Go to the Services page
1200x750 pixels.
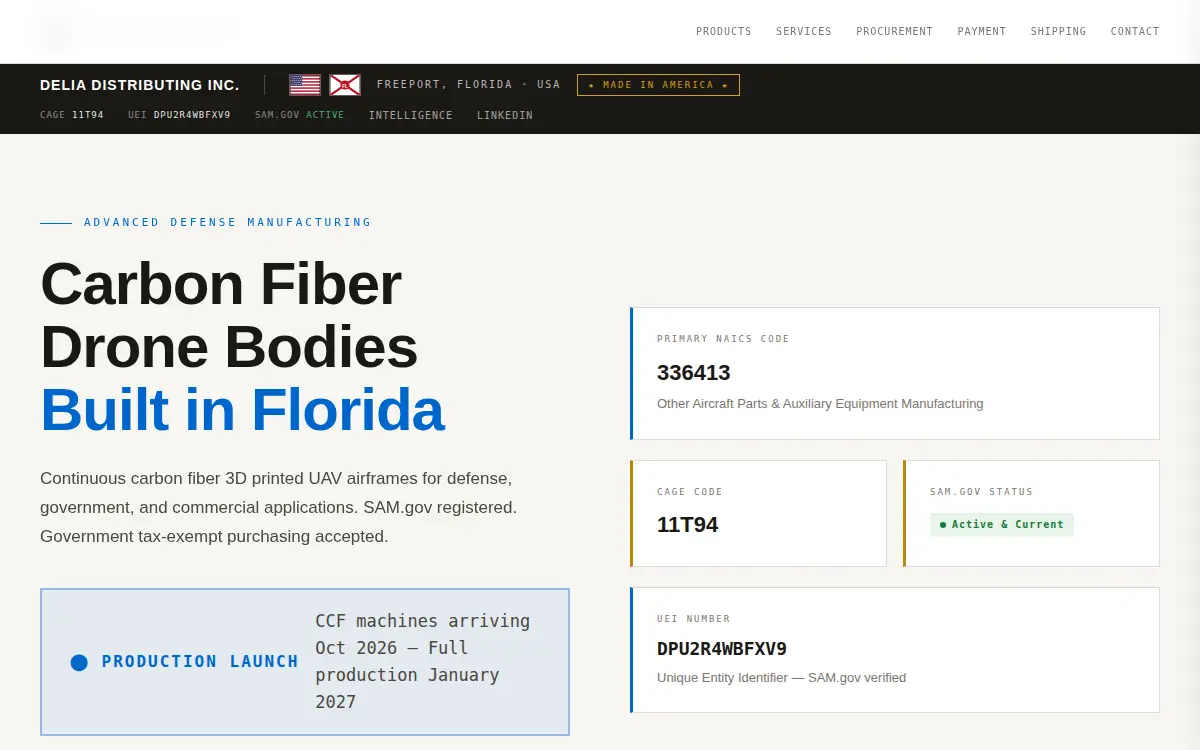(x=804, y=32)
